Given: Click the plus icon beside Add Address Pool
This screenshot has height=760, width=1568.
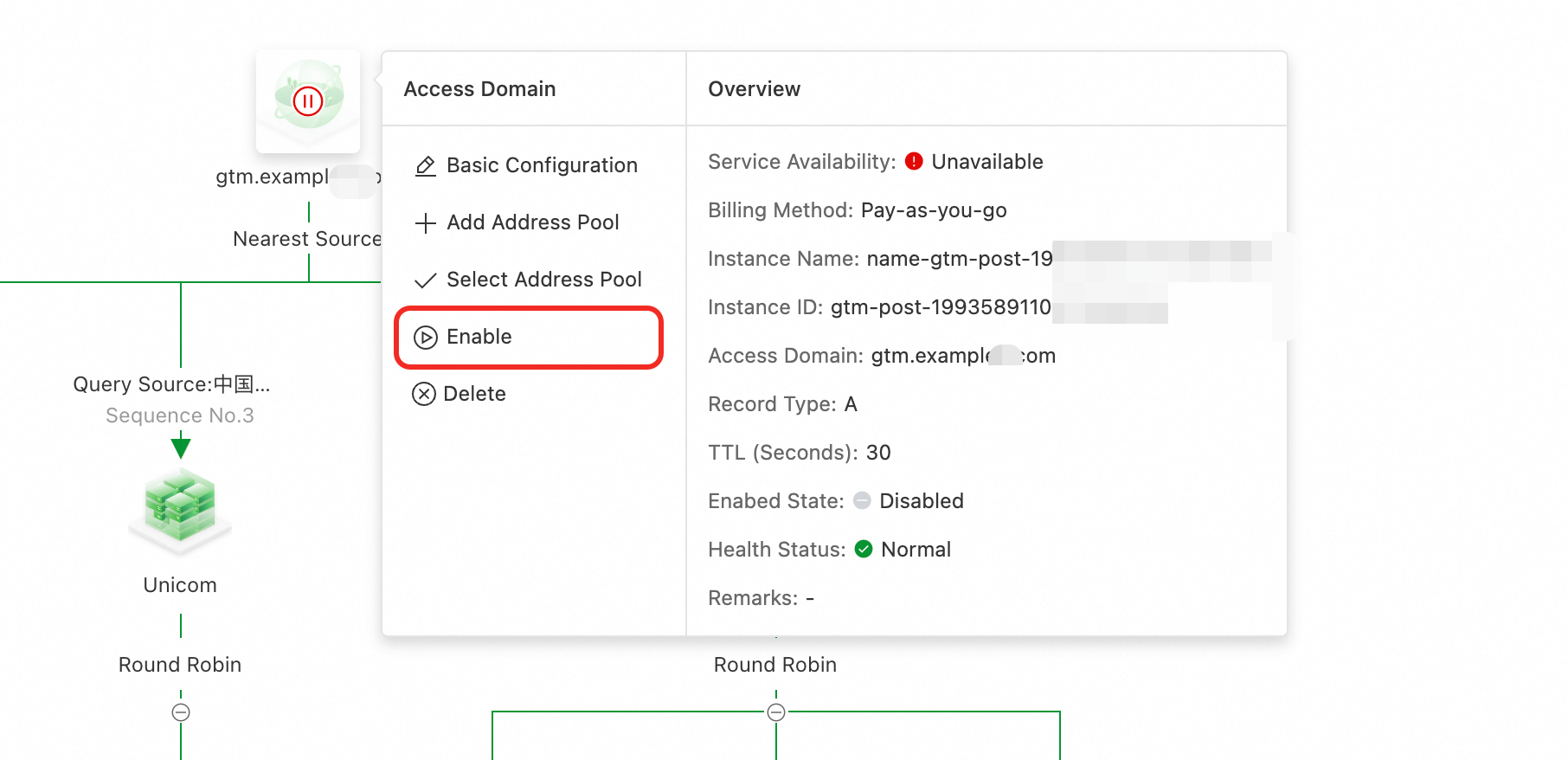Looking at the screenshot, I should tap(426, 223).
